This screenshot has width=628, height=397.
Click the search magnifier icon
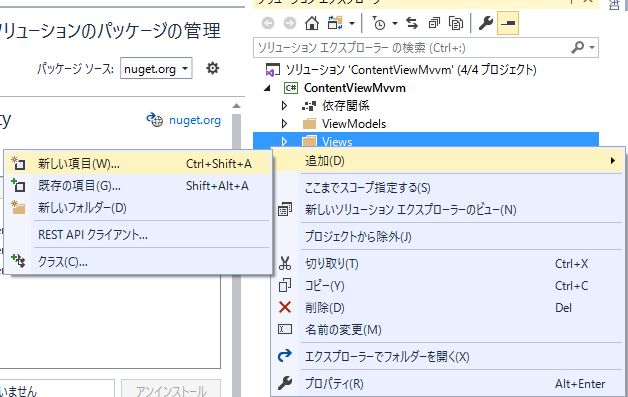pos(577,47)
